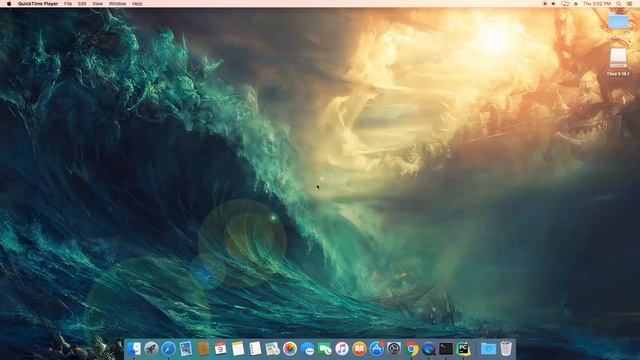Open the Apple menu
The height and width of the screenshot is (360, 640).
click(x=9, y=4)
